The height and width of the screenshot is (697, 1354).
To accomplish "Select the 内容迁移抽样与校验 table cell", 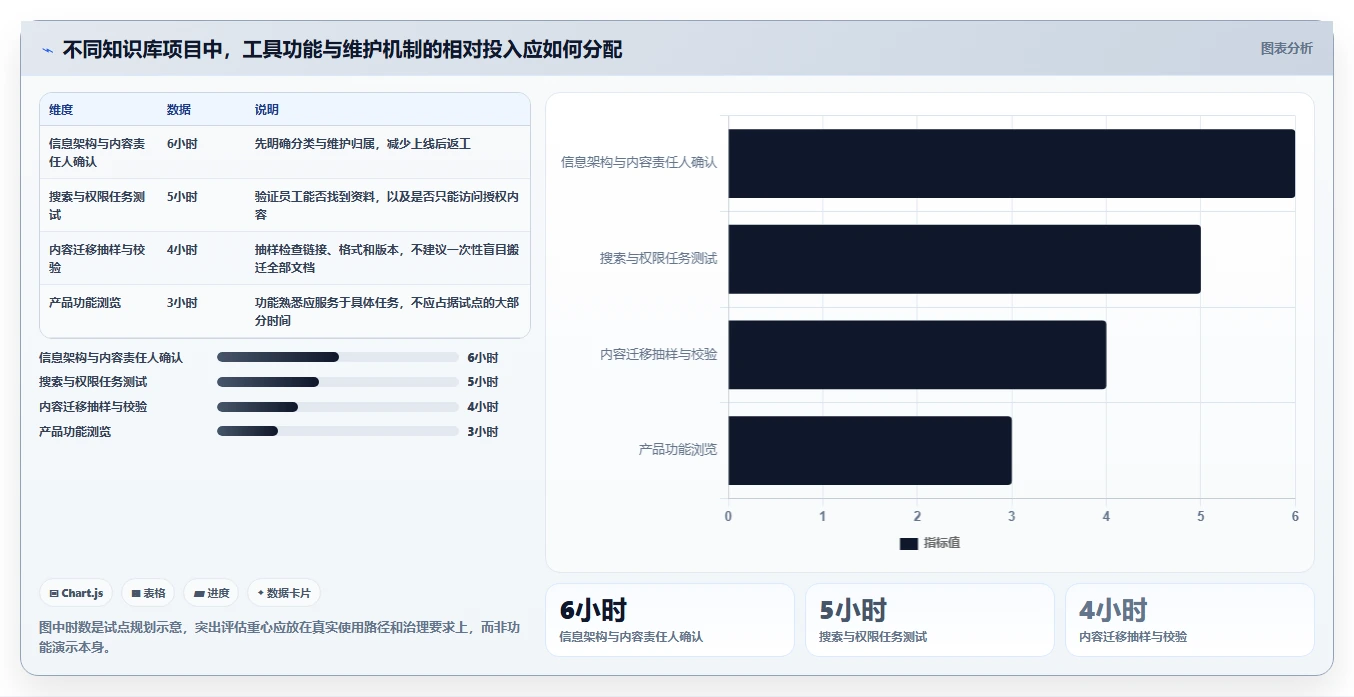I will coord(98,258).
